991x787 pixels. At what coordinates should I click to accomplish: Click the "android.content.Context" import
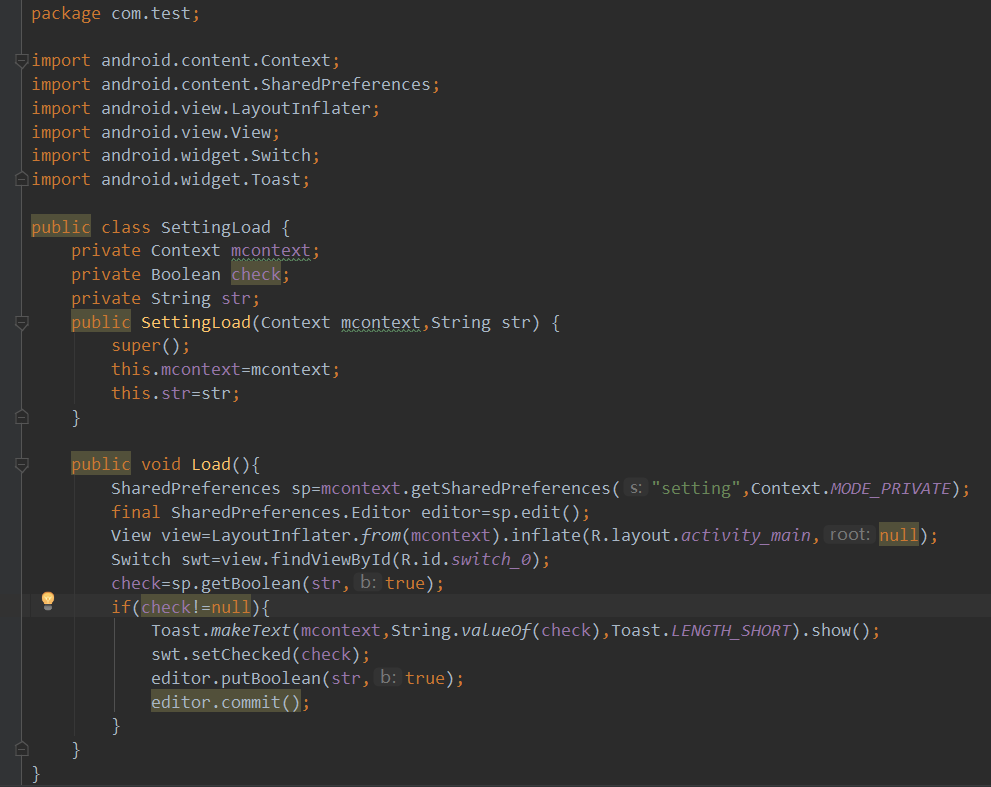216,61
